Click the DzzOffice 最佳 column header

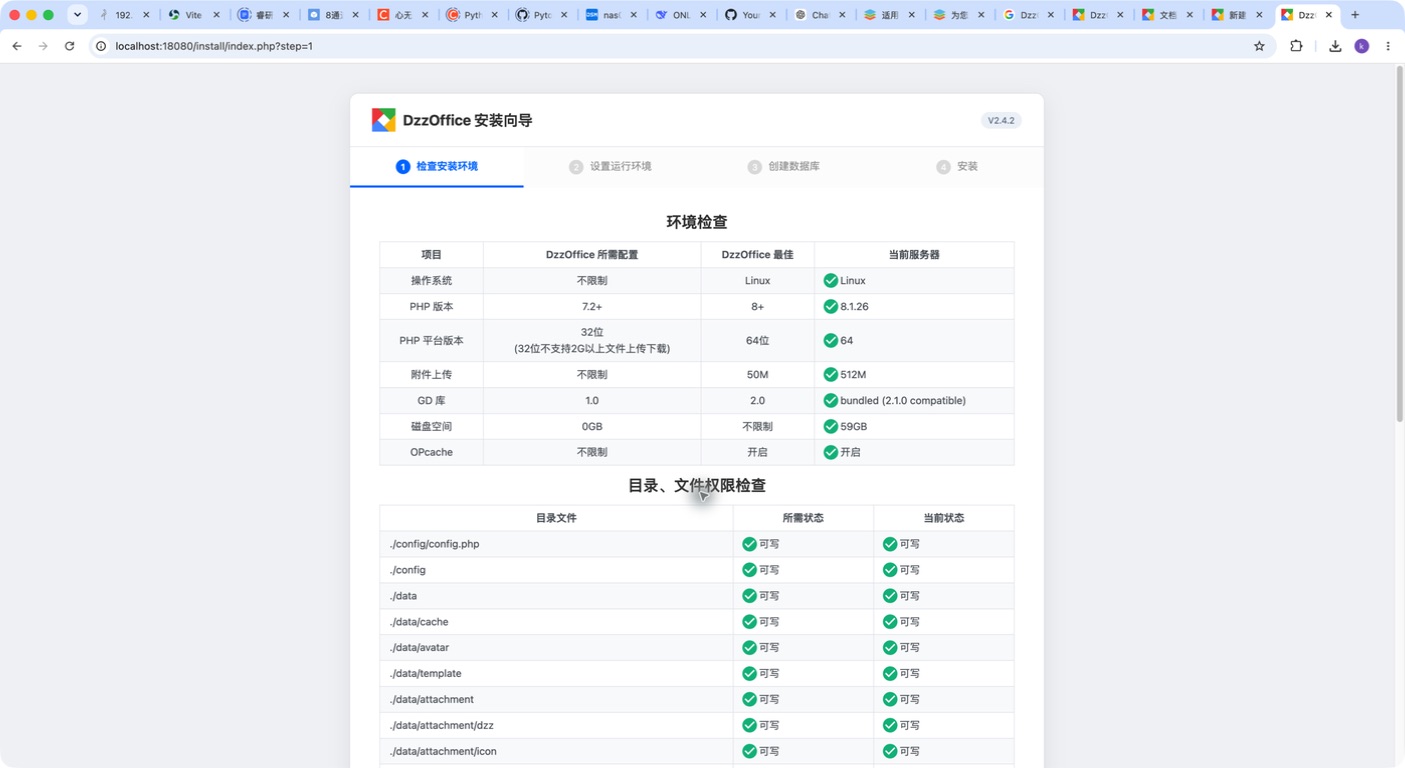pyautogui.click(x=757, y=255)
